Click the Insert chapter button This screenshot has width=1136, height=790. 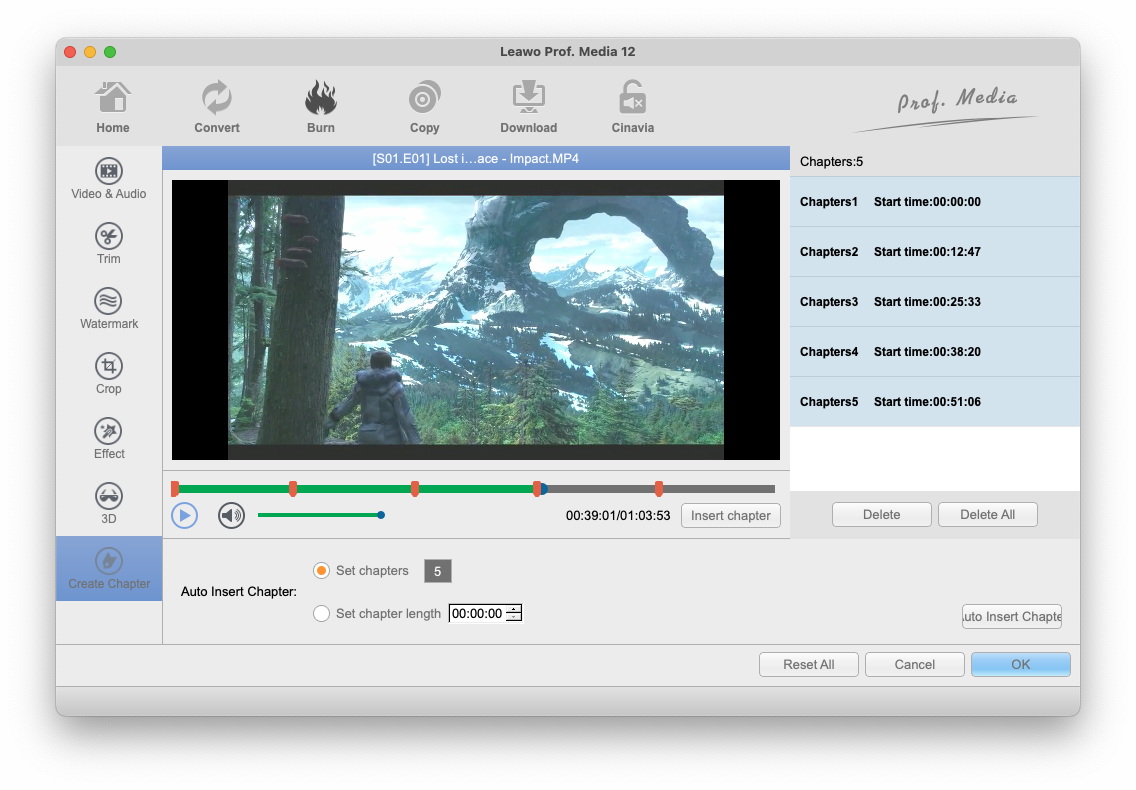tap(730, 516)
